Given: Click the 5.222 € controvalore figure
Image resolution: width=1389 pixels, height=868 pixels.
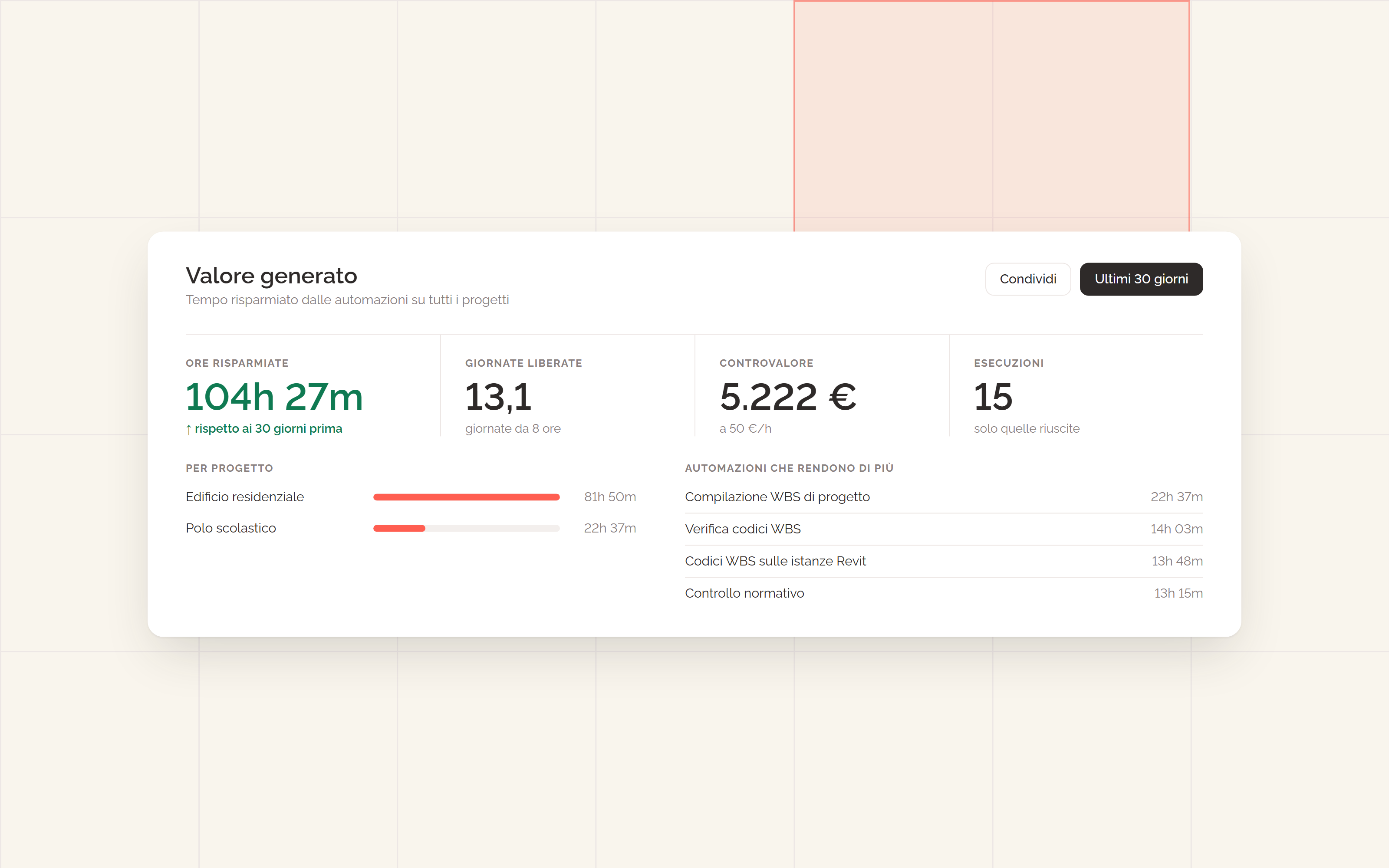Looking at the screenshot, I should pyautogui.click(x=788, y=397).
